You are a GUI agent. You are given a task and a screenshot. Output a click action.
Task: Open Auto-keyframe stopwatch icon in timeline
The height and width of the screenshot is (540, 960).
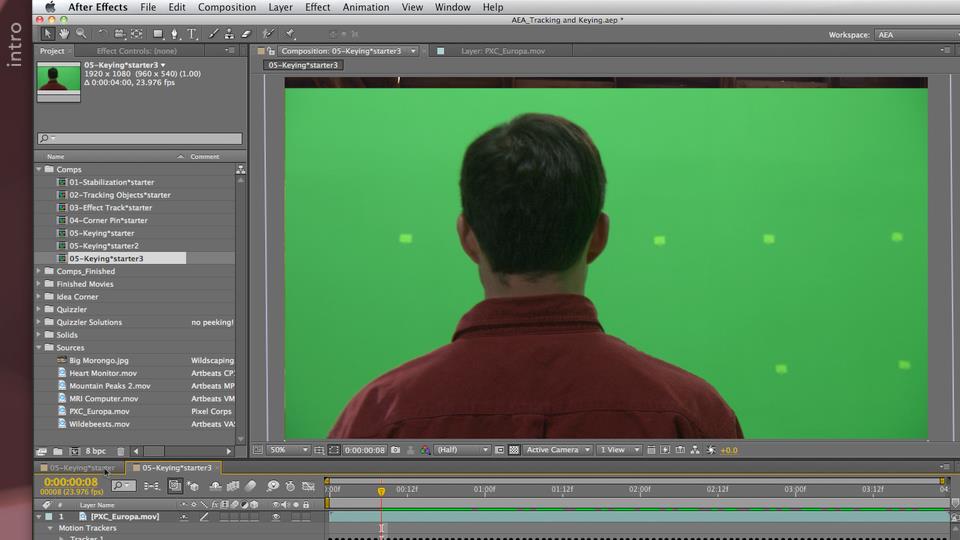click(290, 486)
